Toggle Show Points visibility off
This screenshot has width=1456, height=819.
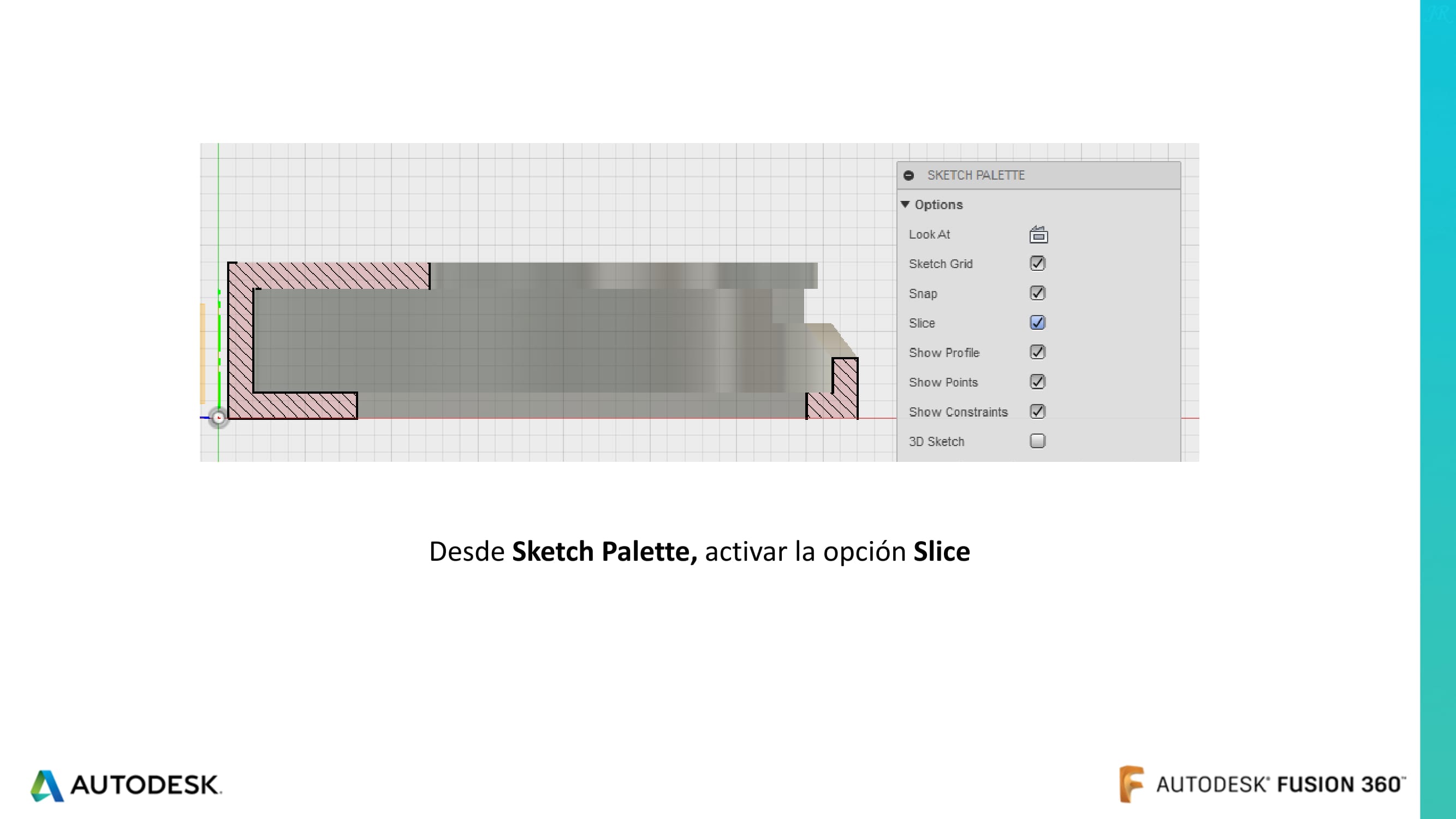click(x=1038, y=382)
